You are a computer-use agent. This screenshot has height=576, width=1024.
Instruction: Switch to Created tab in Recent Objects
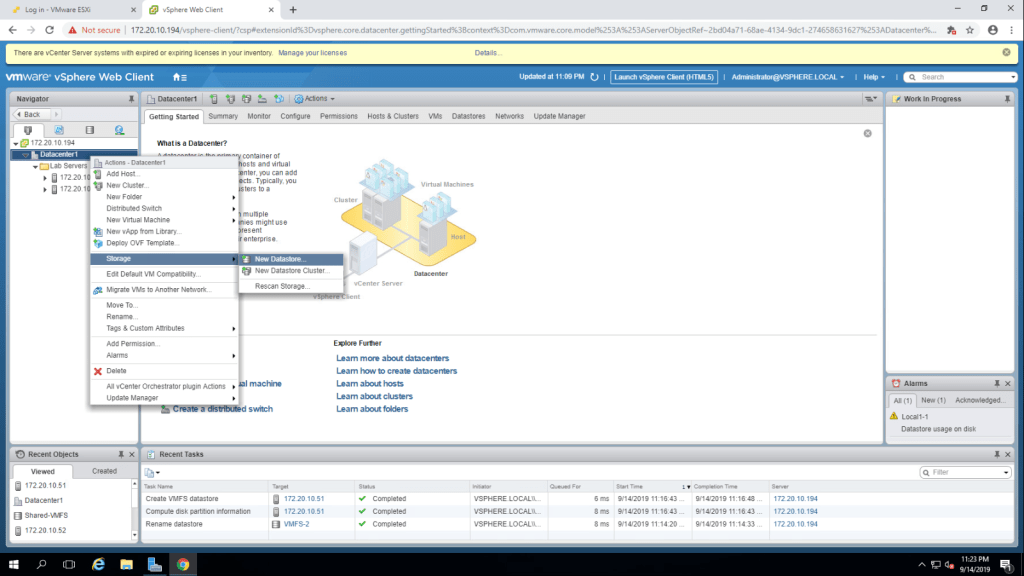[x=104, y=471]
